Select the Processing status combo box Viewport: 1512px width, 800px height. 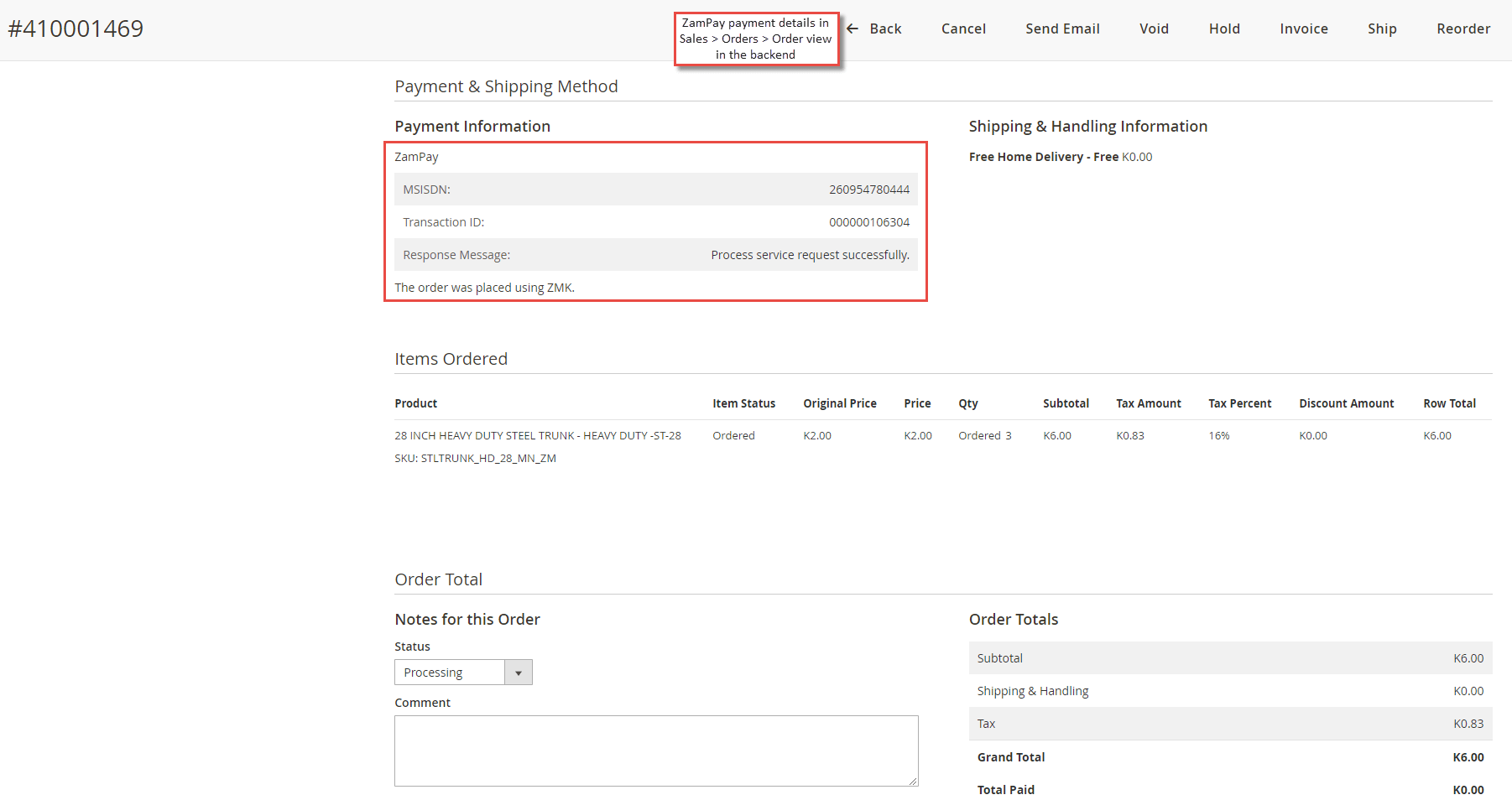point(463,673)
